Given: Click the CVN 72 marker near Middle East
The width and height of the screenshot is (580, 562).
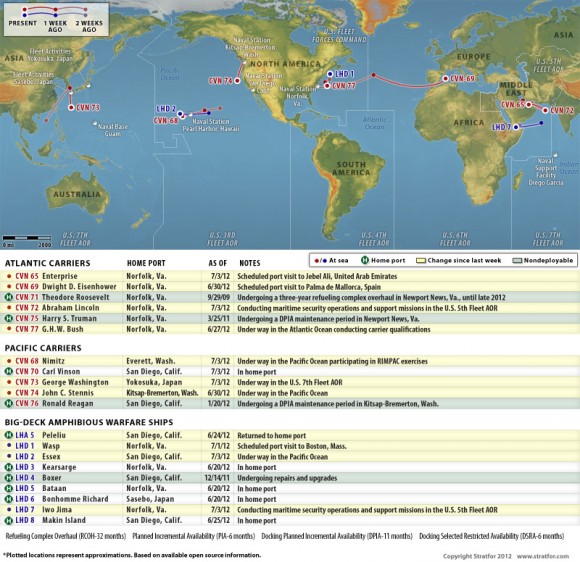Looking at the screenshot, I should click(x=545, y=110).
